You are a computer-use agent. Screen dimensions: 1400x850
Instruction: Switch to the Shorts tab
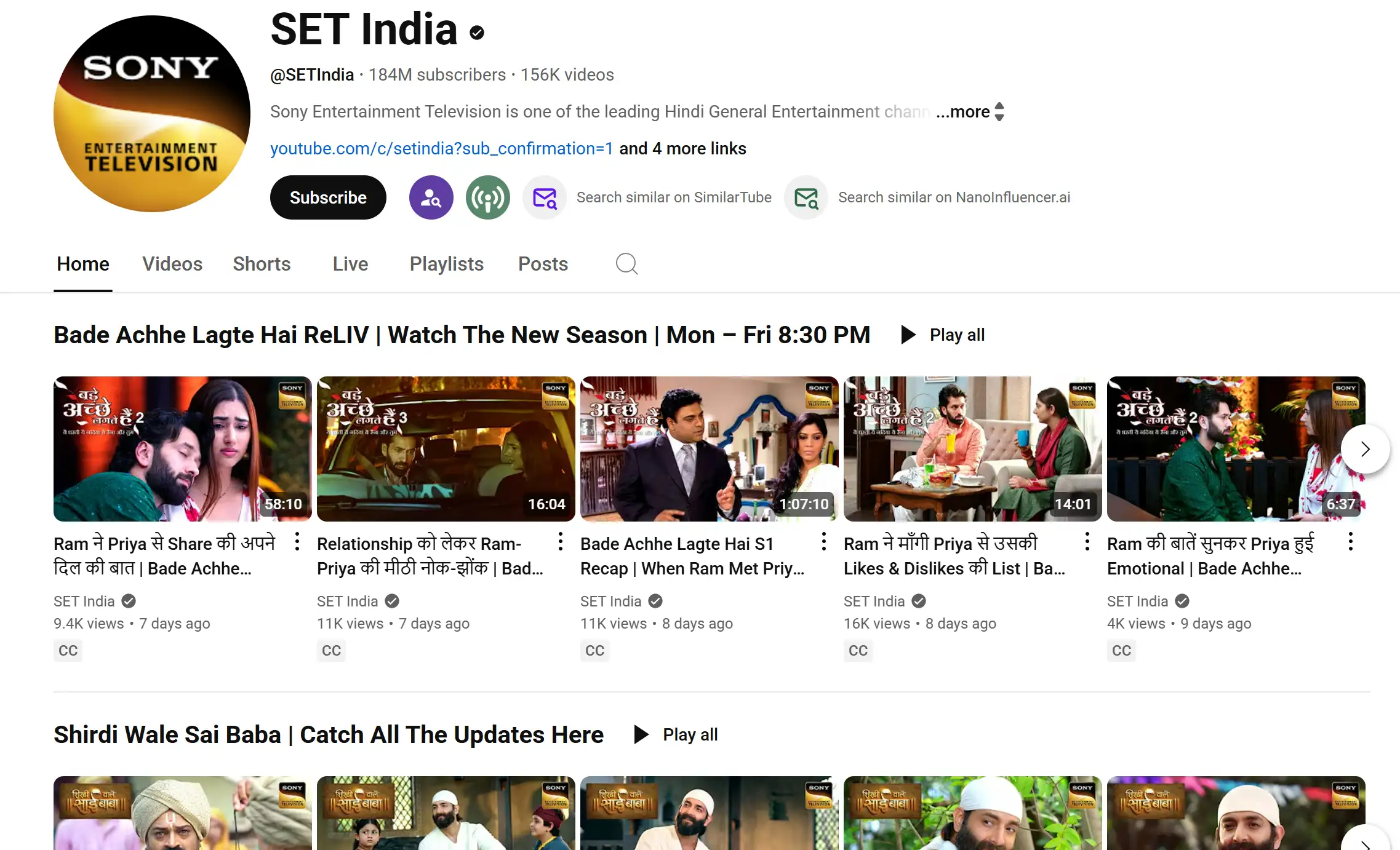coord(262,264)
